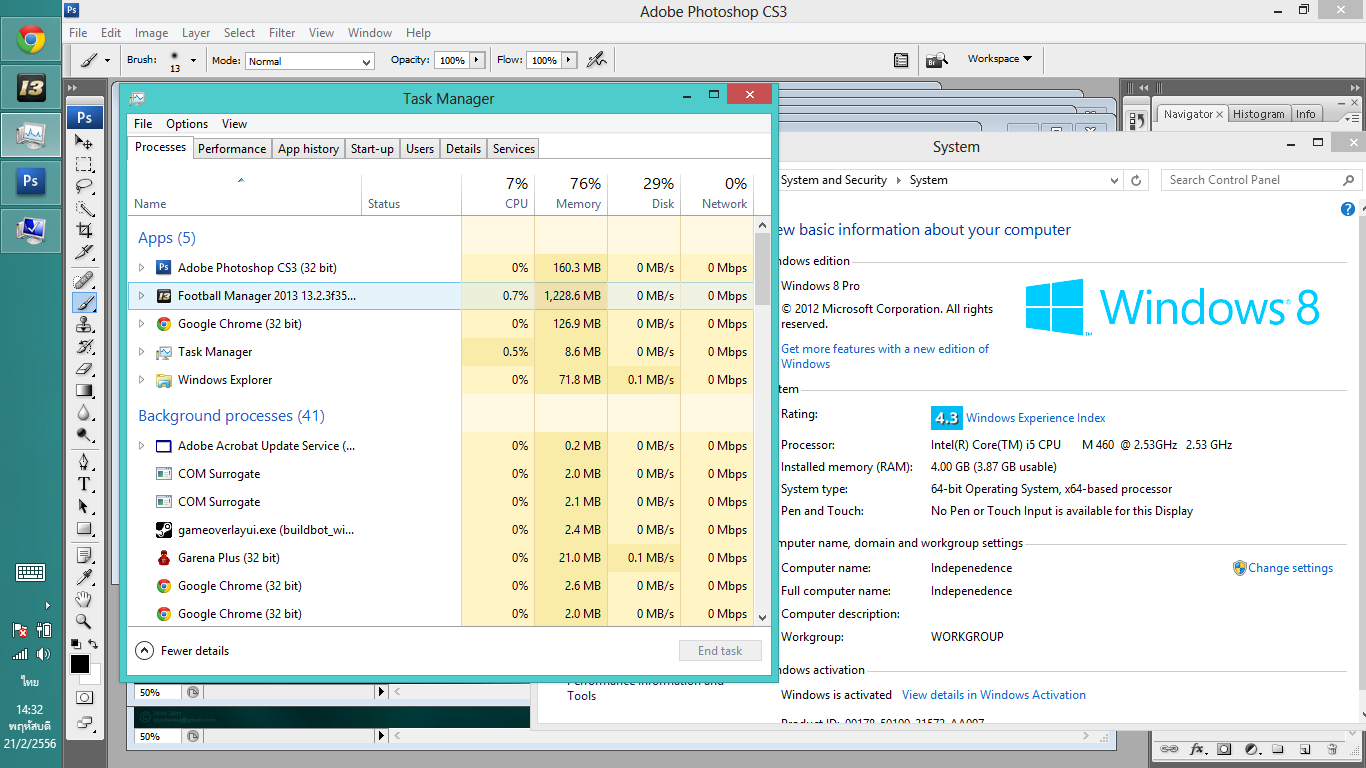Select the Clone Stamp tool
1366x768 pixels.
[x=85, y=324]
